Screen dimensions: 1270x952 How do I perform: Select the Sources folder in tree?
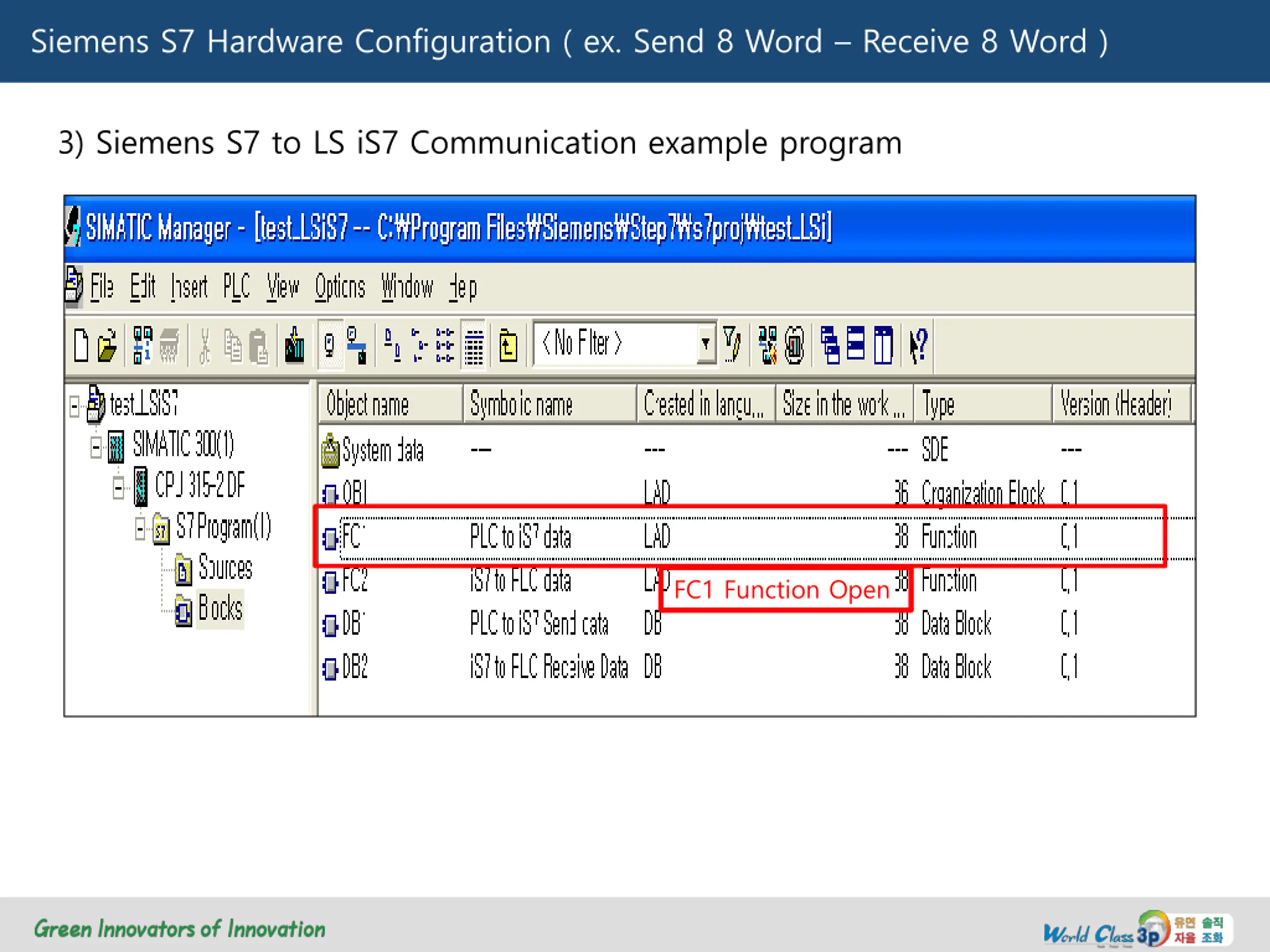click(225, 568)
